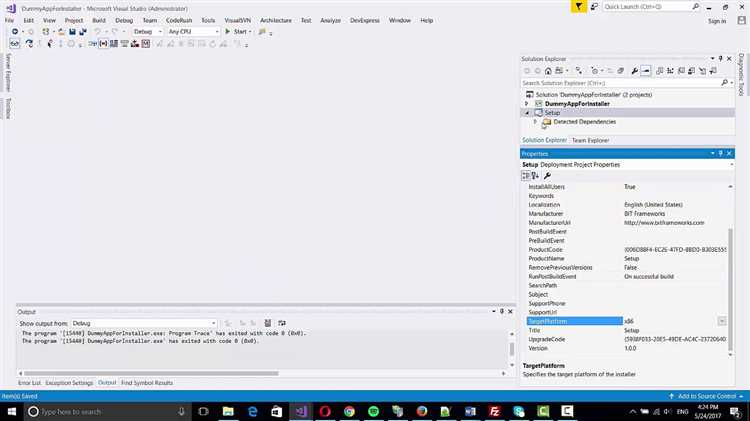
Task: Switch to Find Symbol Results tab
Action: click(147, 383)
